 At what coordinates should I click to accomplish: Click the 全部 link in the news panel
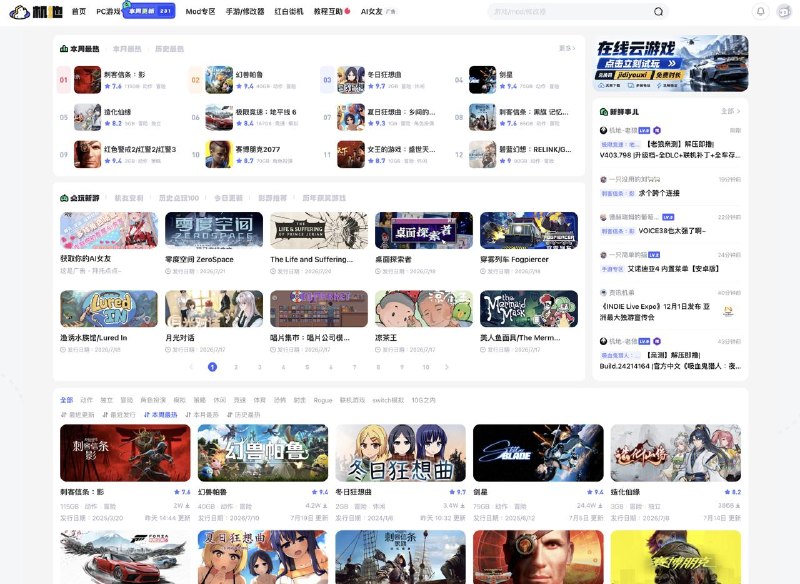click(730, 111)
